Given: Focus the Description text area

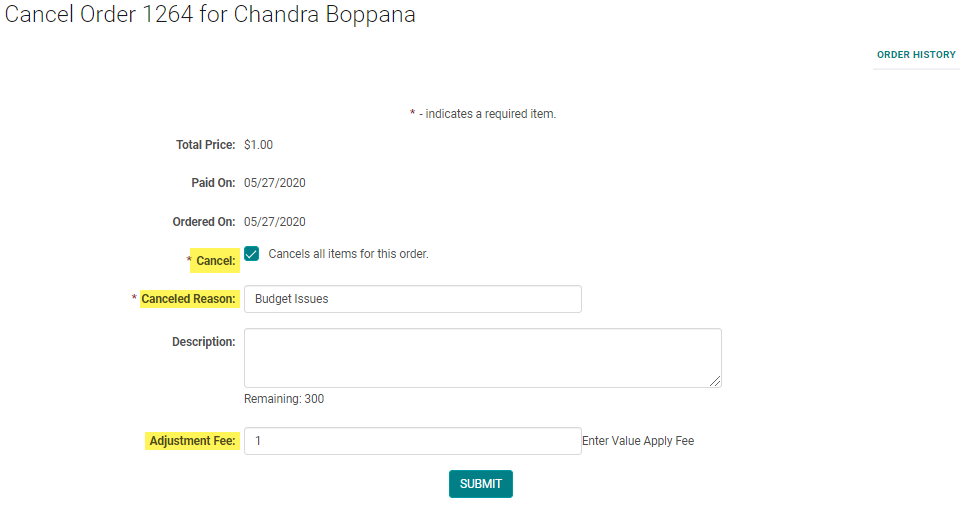Looking at the screenshot, I should click(x=482, y=357).
